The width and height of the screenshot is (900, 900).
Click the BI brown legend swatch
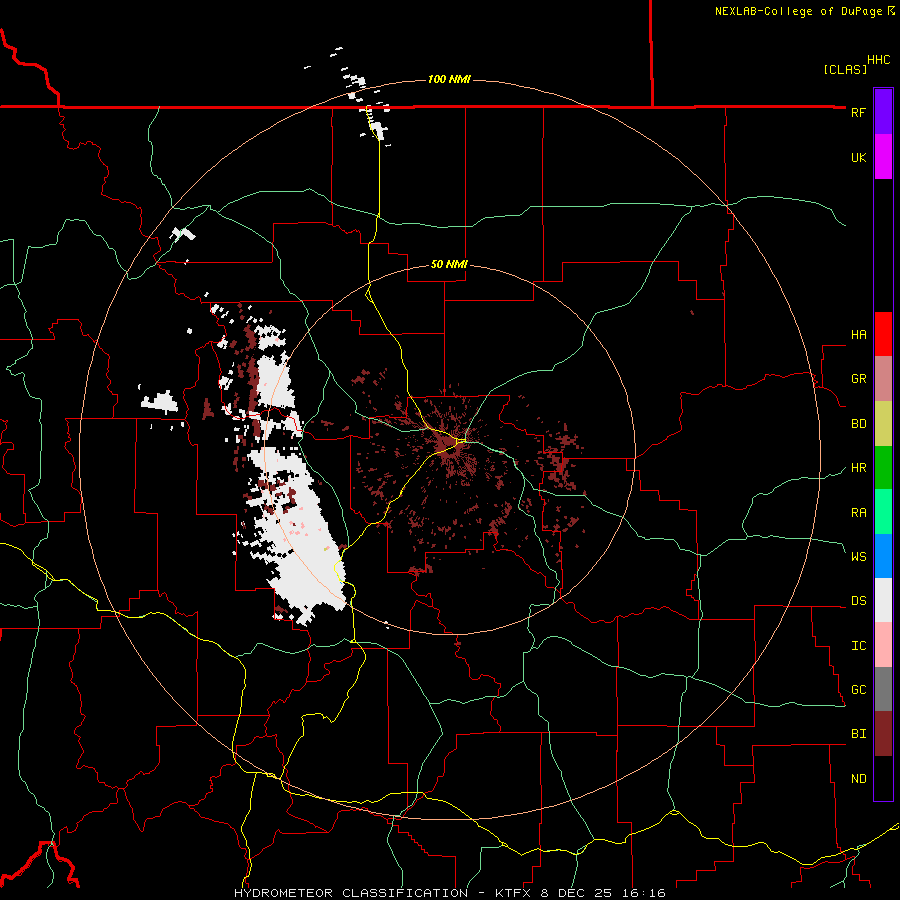point(883,734)
